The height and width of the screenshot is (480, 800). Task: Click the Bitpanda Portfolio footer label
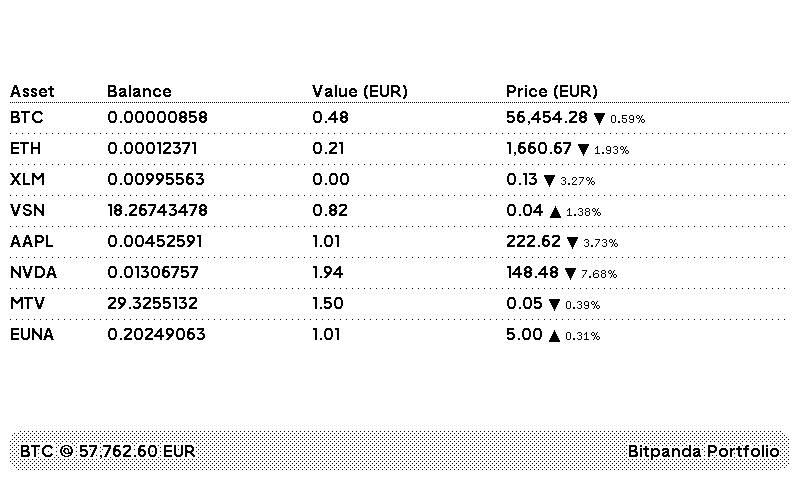pos(704,452)
